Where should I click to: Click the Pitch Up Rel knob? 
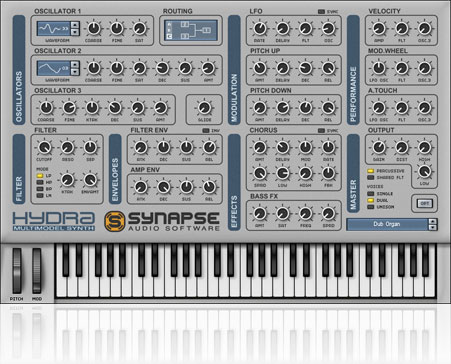tap(328, 68)
